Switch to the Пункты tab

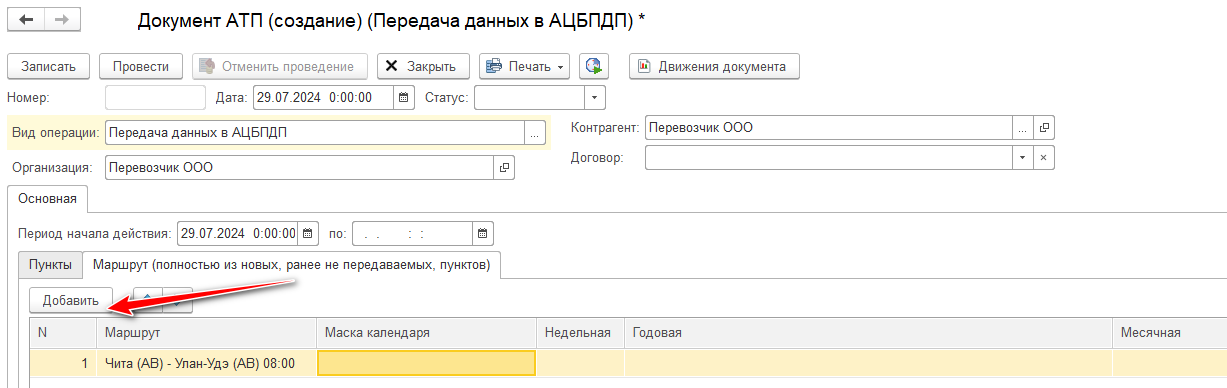point(50,264)
